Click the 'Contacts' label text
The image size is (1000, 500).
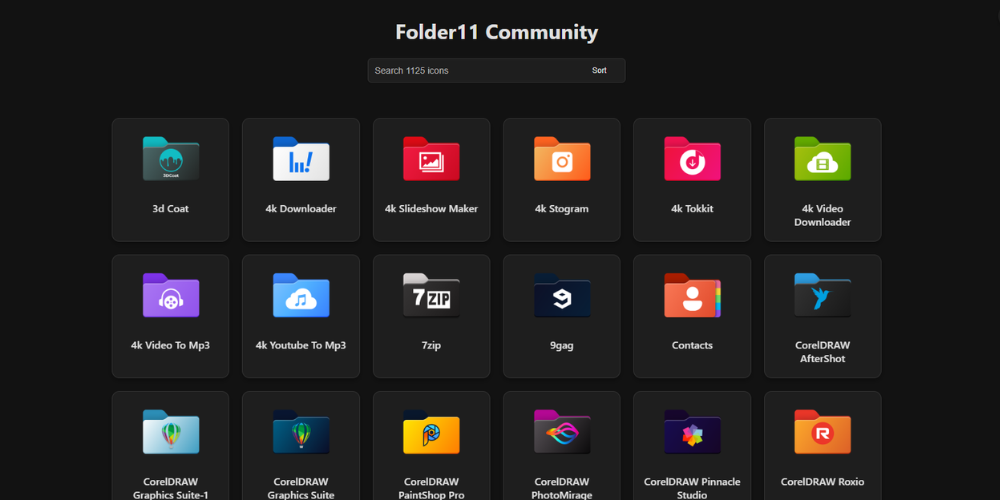click(692, 345)
